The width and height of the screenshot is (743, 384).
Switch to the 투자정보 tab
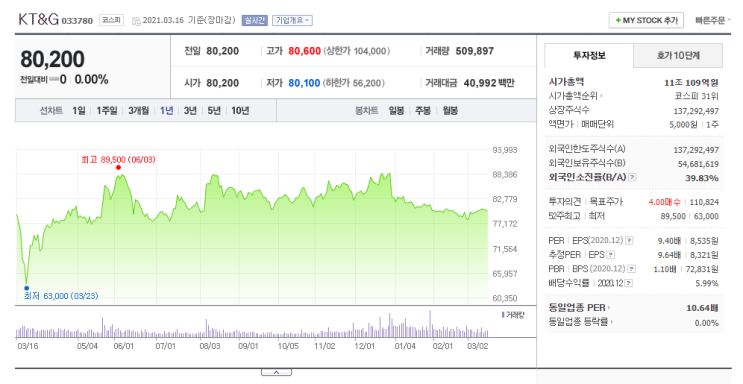coord(589,55)
